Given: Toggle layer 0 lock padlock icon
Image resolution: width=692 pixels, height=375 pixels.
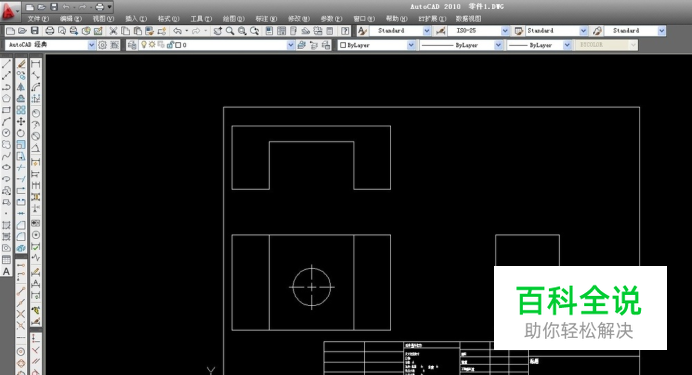Looking at the screenshot, I should (170, 45).
